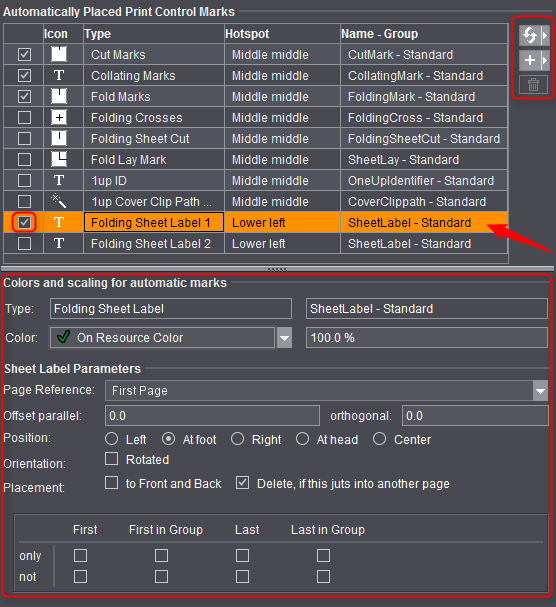Image resolution: width=556 pixels, height=607 pixels.
Task: Click the plus add mark icon
Action: point(530,60)
